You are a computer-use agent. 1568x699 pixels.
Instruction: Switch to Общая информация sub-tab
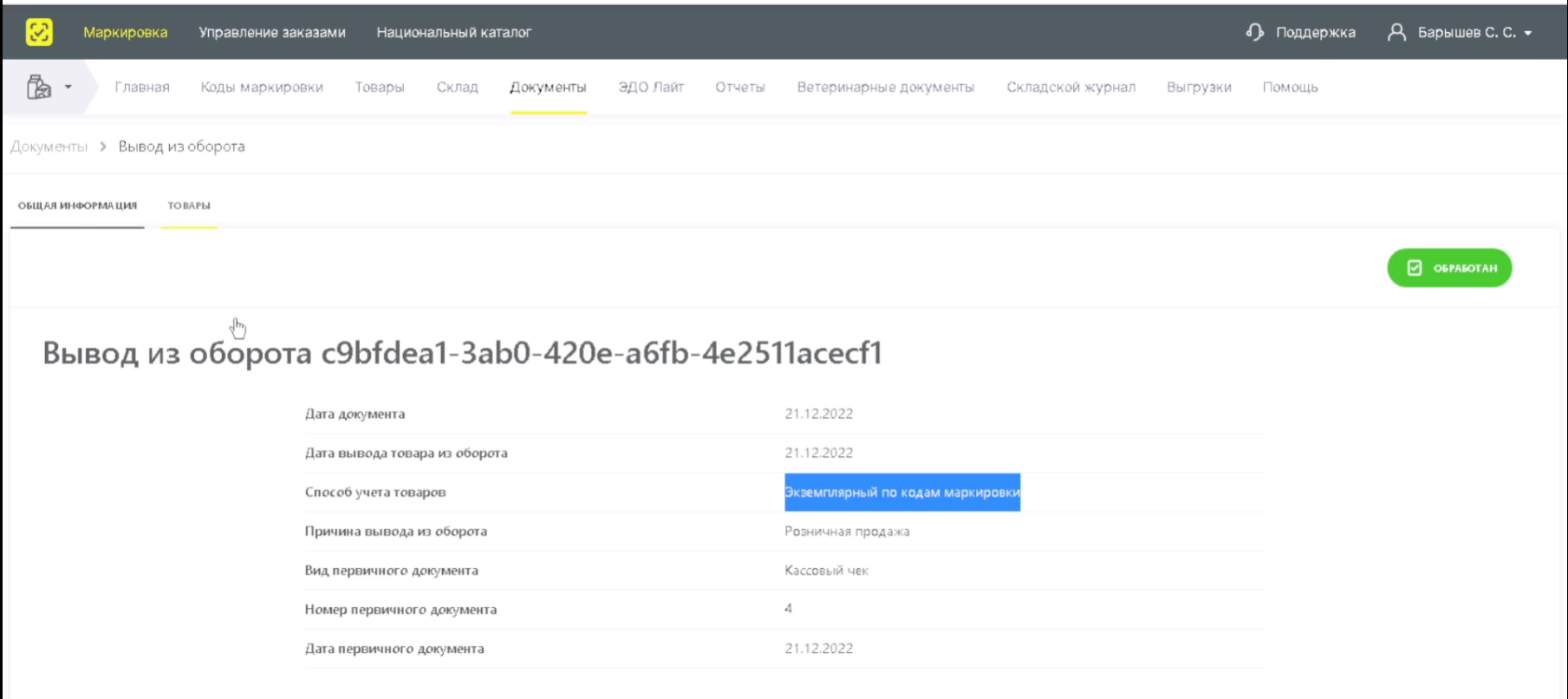(77, 206)
